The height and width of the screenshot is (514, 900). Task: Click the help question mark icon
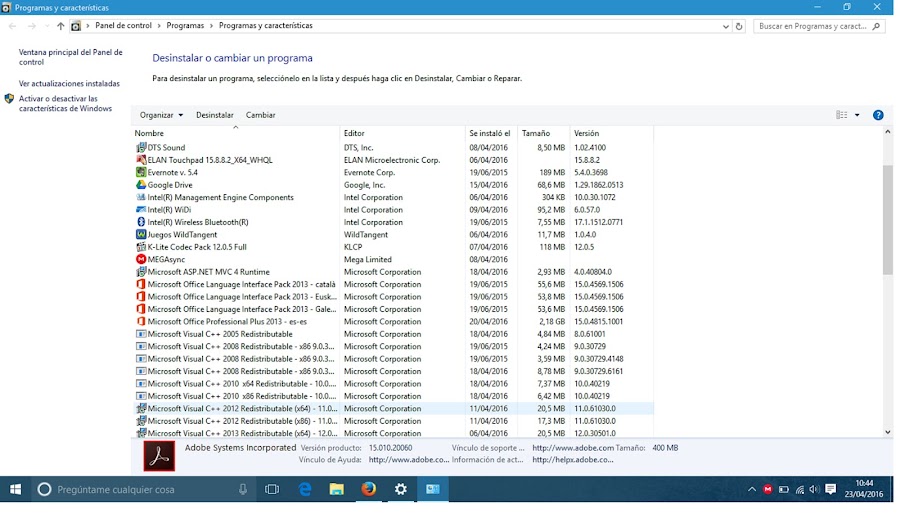point(878,115)
